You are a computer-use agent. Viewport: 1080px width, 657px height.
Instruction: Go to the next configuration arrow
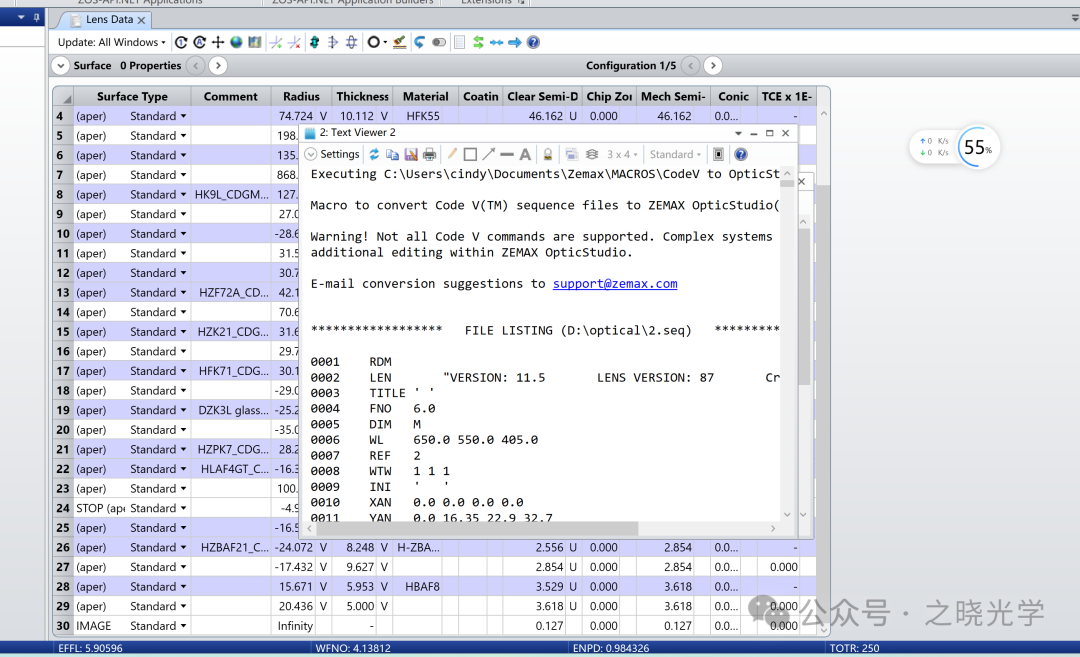tap(712, 66)
